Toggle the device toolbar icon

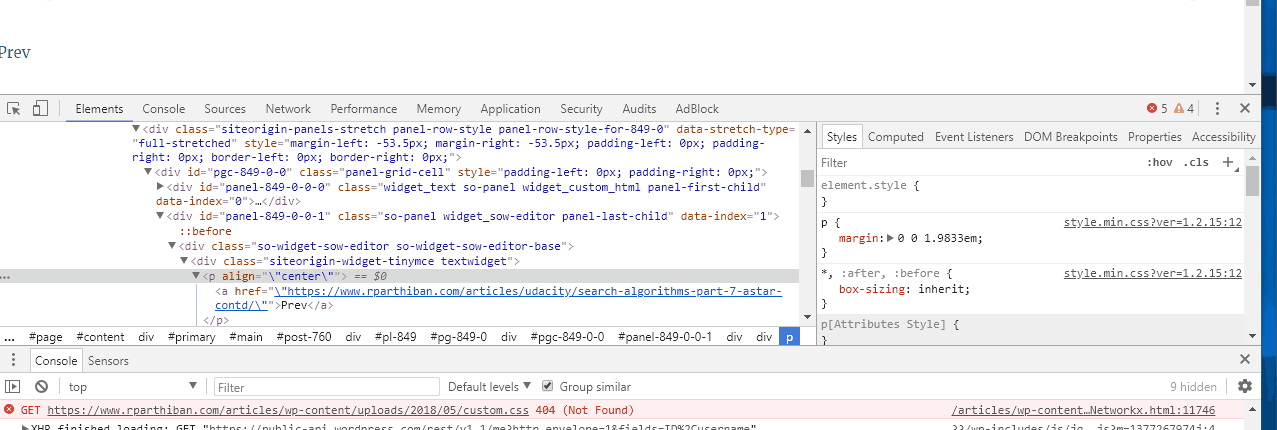pyautogui.click(x=40, y=108)
